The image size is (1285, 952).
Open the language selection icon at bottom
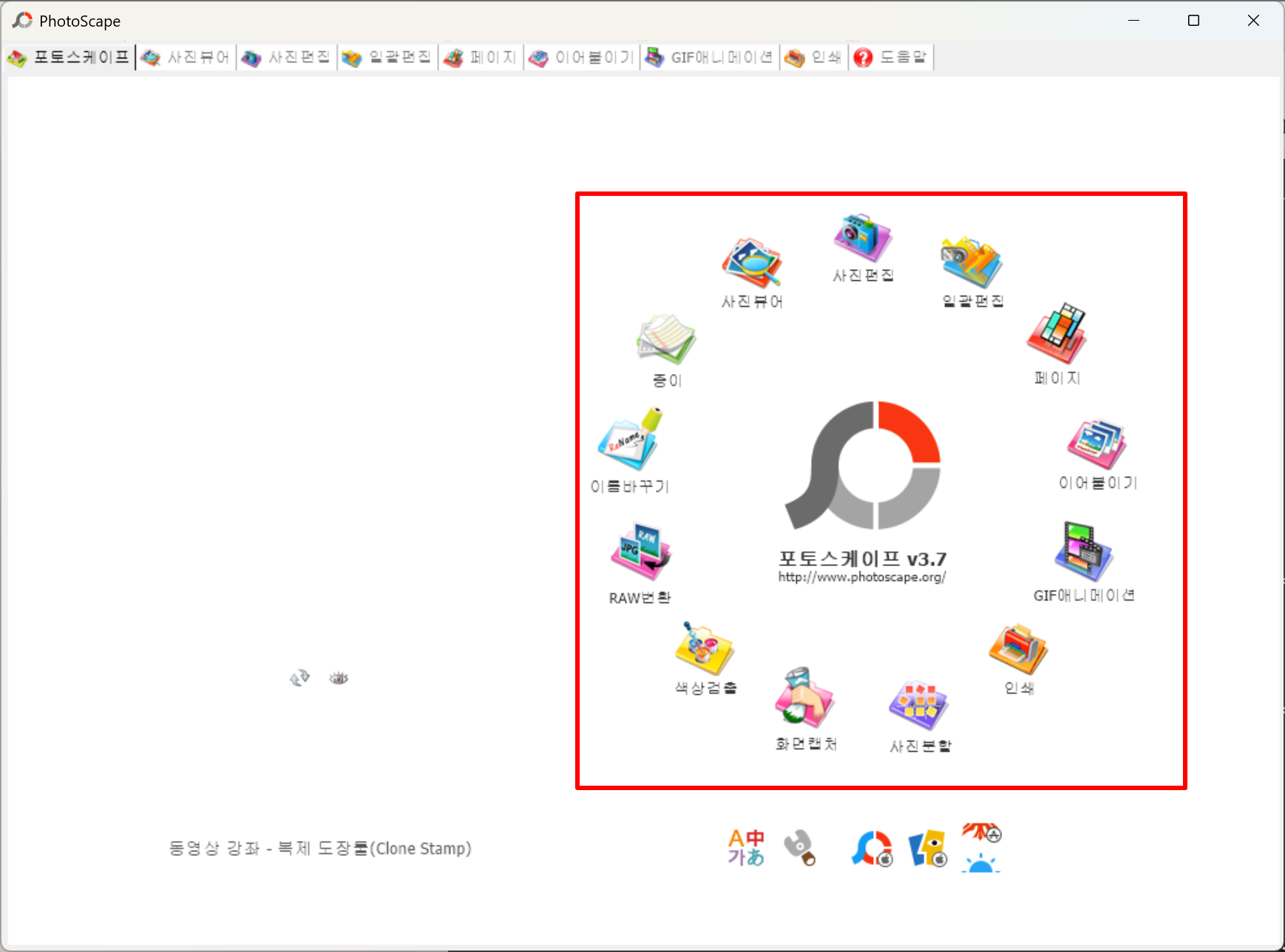(x=745, y=848)
